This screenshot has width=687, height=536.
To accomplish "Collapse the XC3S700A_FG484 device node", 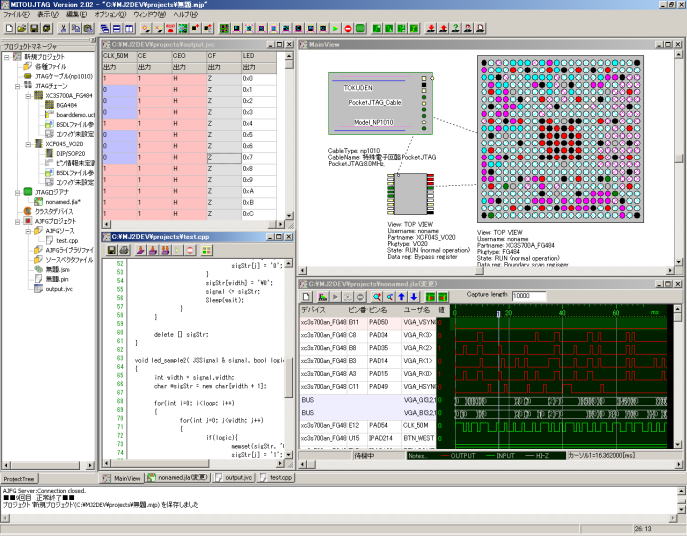I will click(x=28, y=96).
